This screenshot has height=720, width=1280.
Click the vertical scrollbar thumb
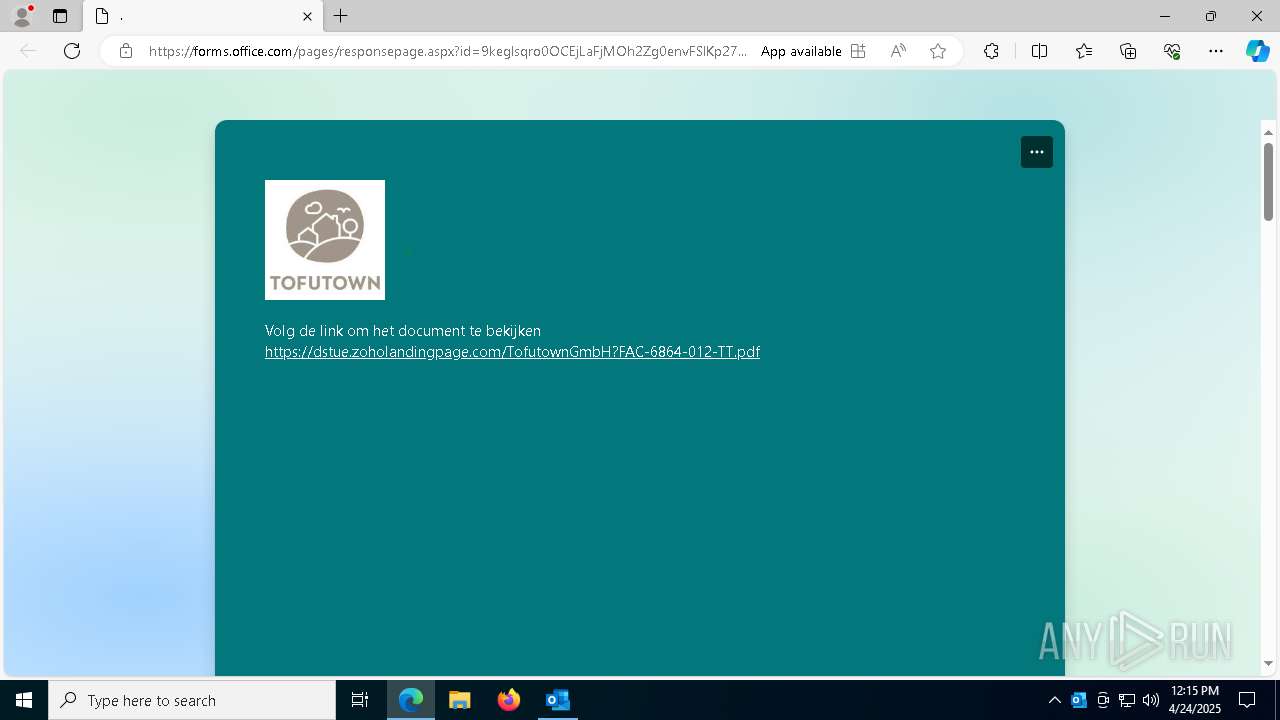(1268, 181)
